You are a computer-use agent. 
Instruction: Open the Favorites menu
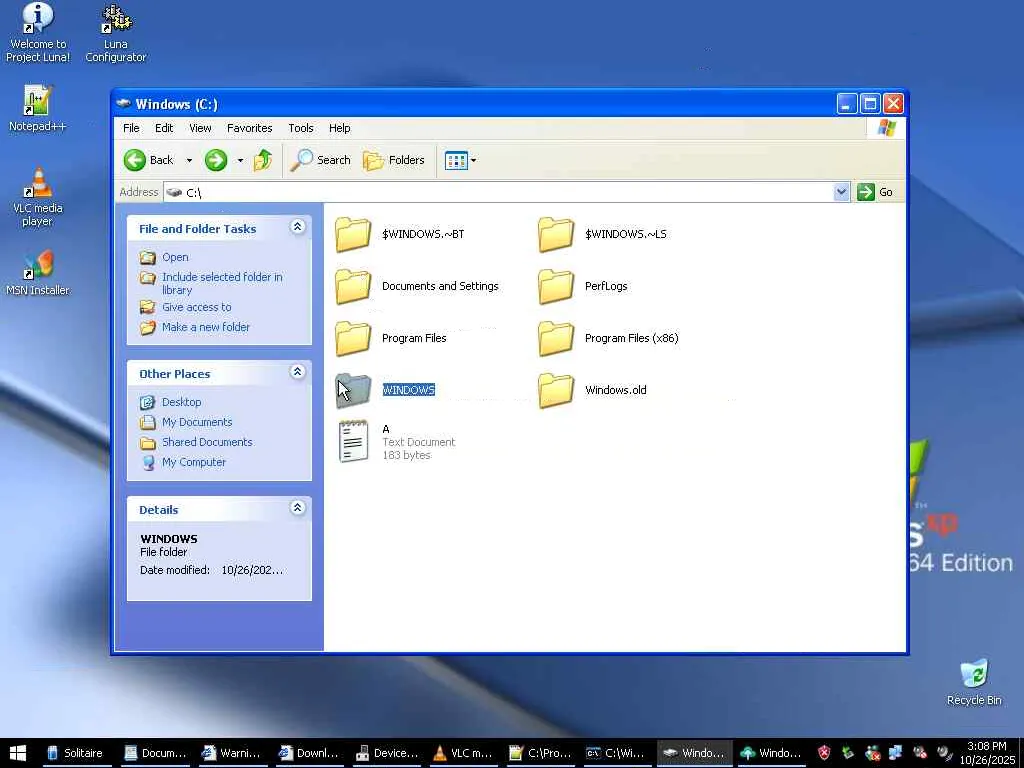tap(249, 128)
